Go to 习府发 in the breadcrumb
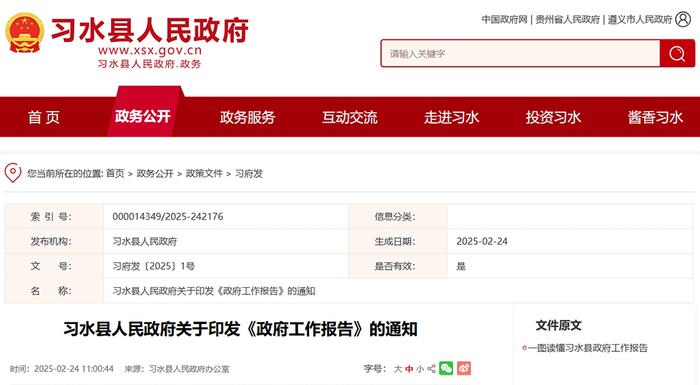 click(249, 173)
